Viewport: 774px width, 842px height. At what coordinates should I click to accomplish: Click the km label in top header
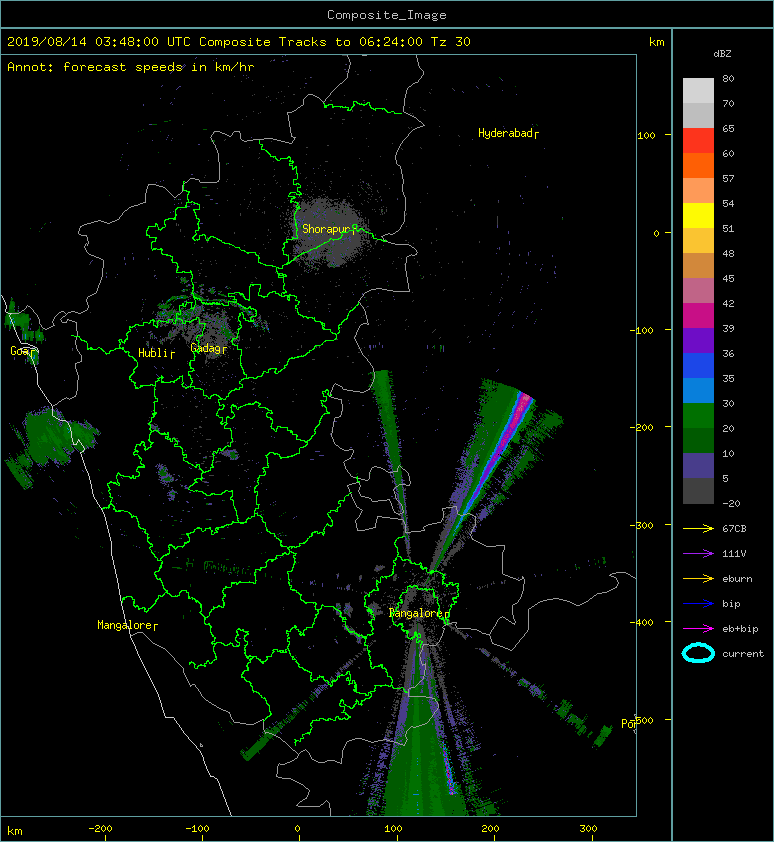656,42
